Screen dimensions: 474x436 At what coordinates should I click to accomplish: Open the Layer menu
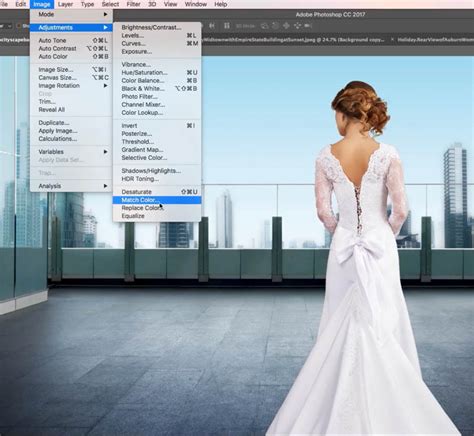coord(65,4)
